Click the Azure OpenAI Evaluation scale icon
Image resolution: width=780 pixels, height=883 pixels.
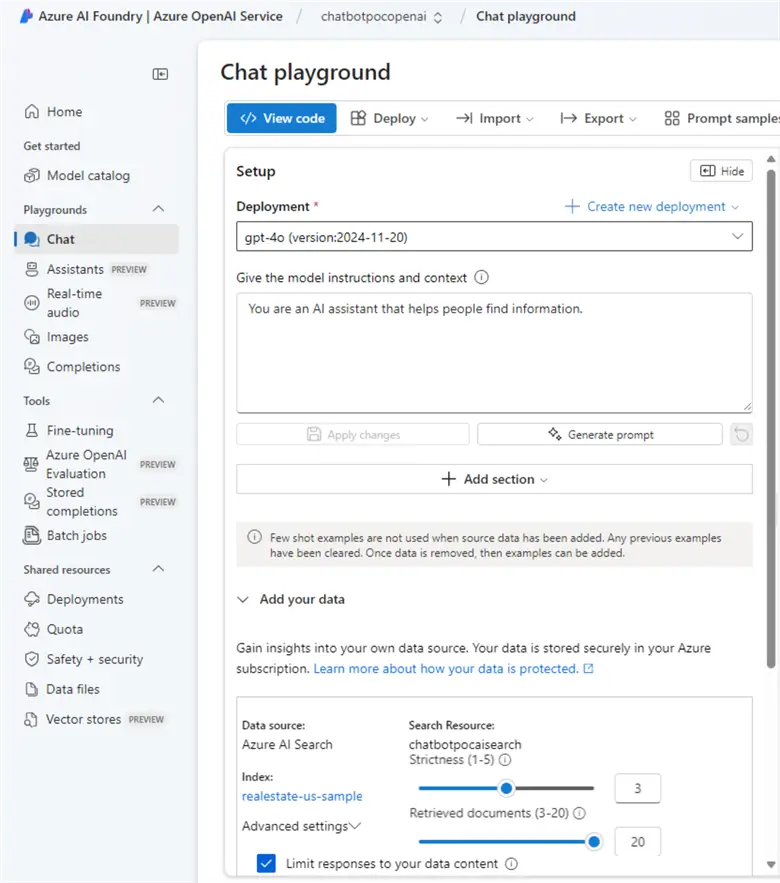coord(31,464)
